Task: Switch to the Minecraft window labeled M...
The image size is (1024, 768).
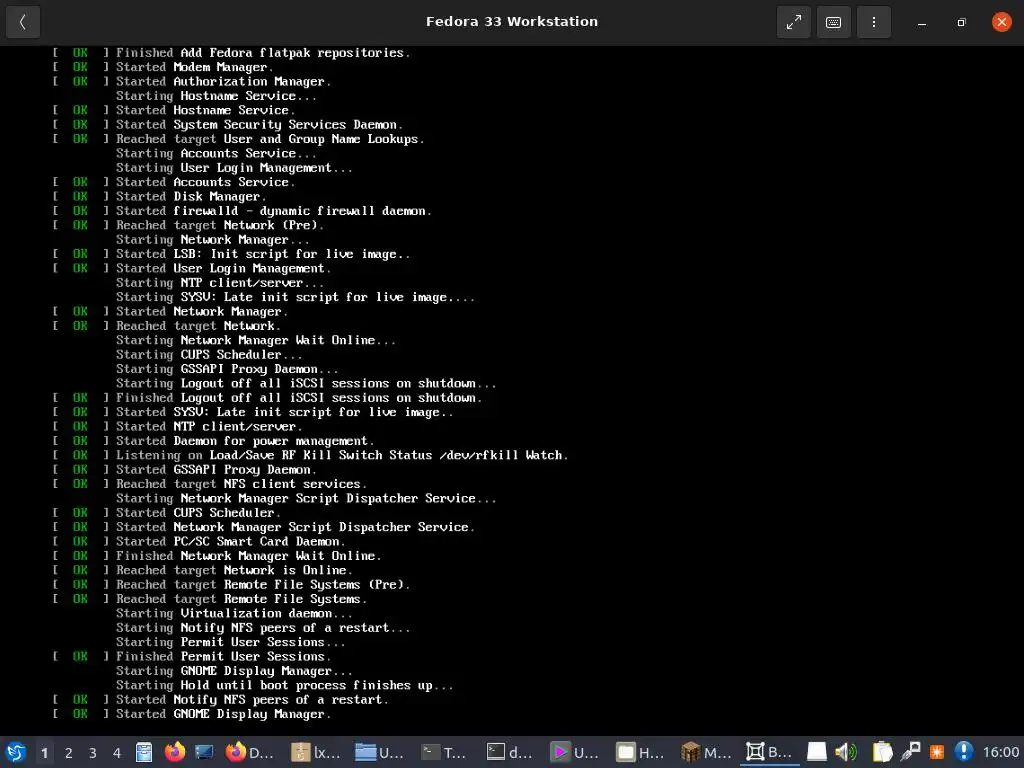Action: (x=705, y=752)
